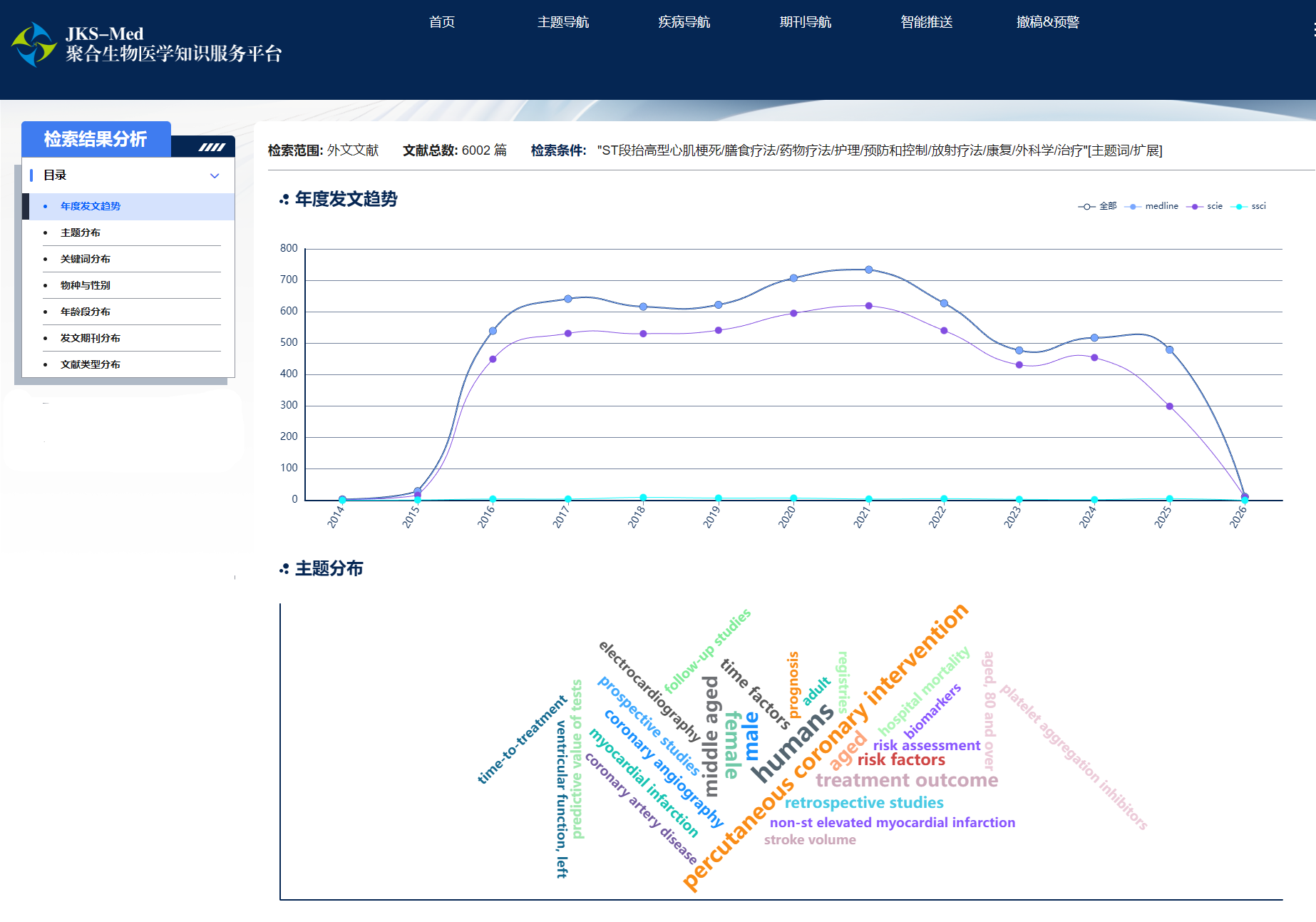Open the 撤稿&预警 page
Viewport: 1316px width, 922px height.
pyautogui.click(x=1048, y=22)
